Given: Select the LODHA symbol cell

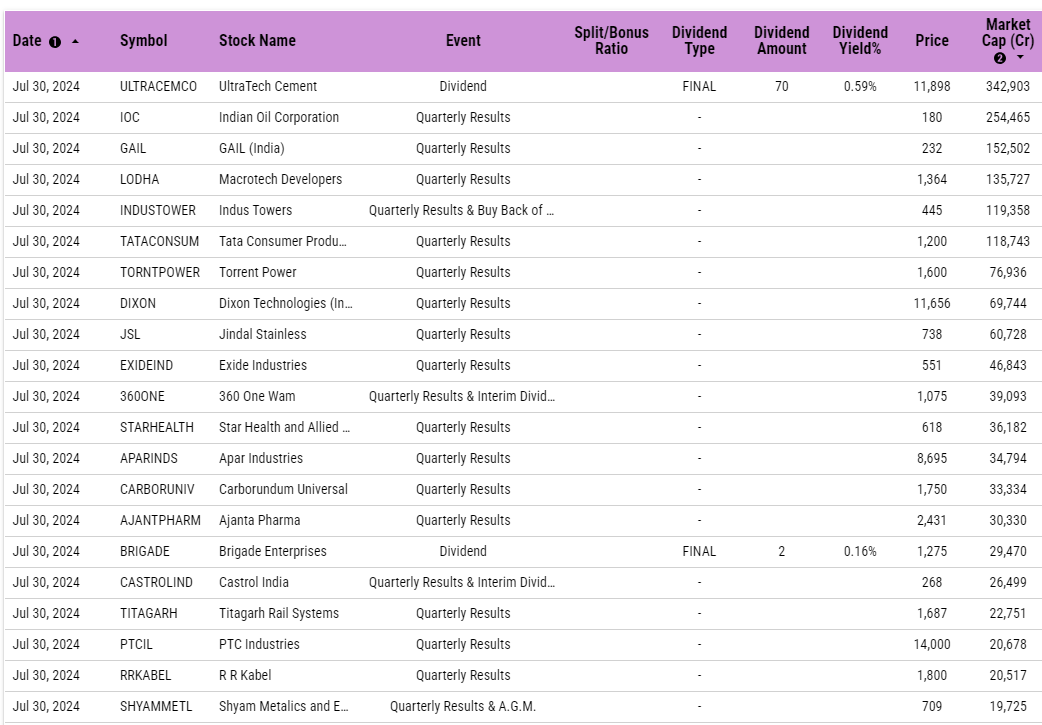Looking at the screenshot, I should (140, 179).
